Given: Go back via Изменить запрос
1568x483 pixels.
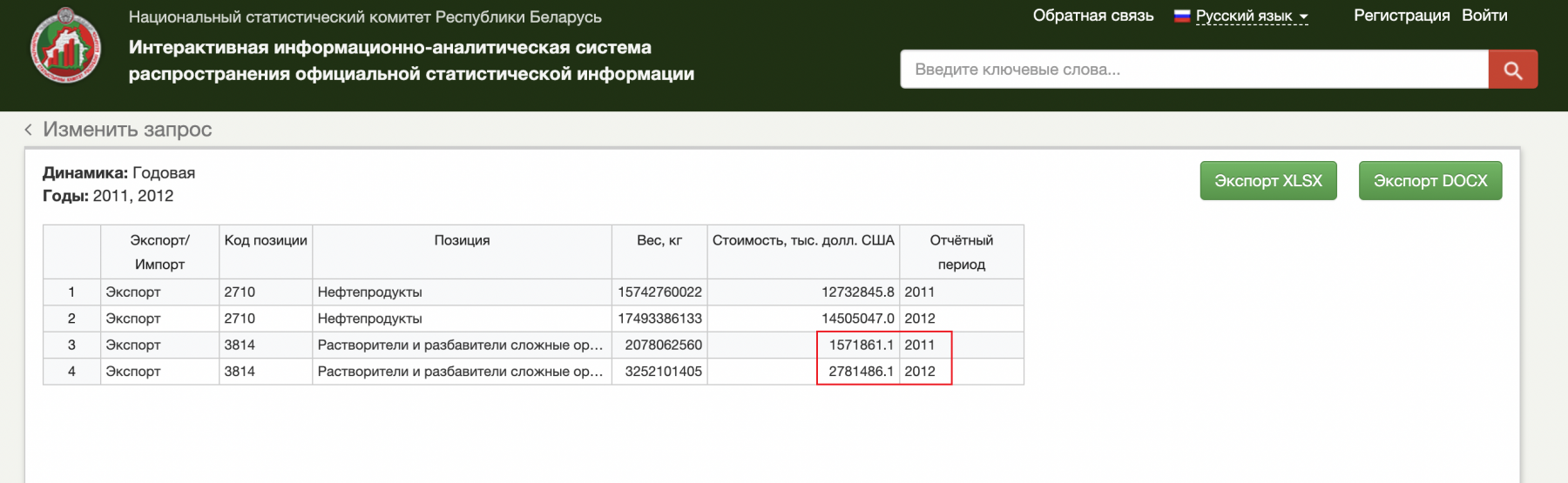Looking at the screenshot, I should [127, 130].
